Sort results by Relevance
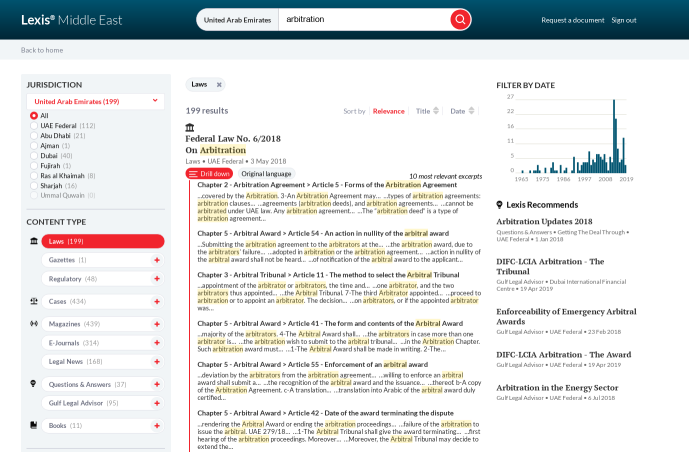Viewport: 689px width, 452px height. coord(388,111)
